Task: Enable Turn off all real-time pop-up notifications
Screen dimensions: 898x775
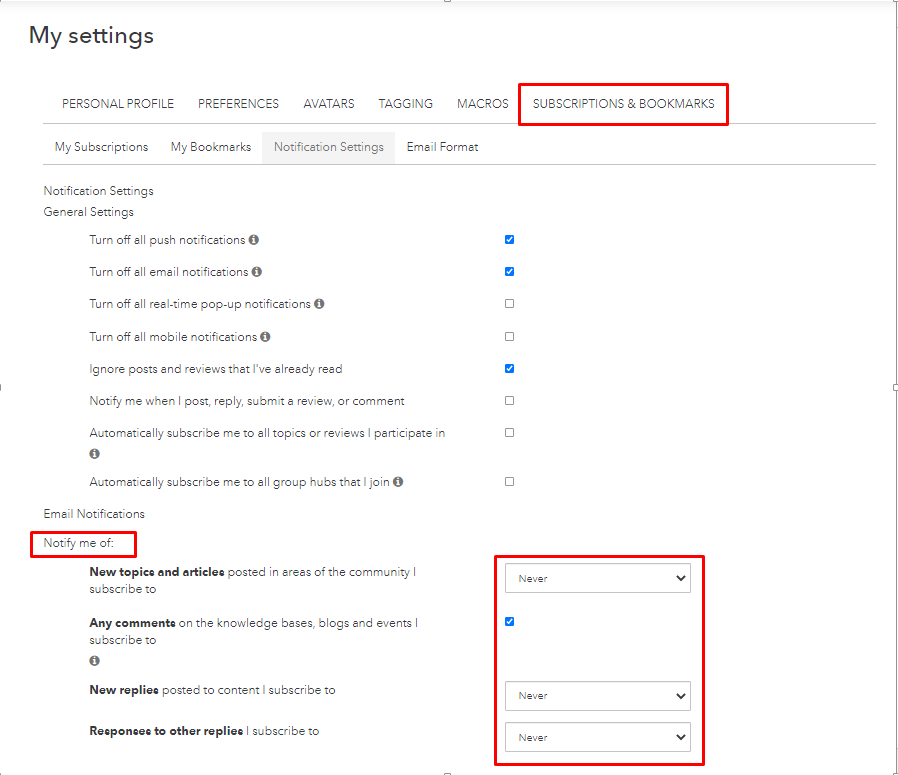Action: pyautogui.click(x=510, y=304)
